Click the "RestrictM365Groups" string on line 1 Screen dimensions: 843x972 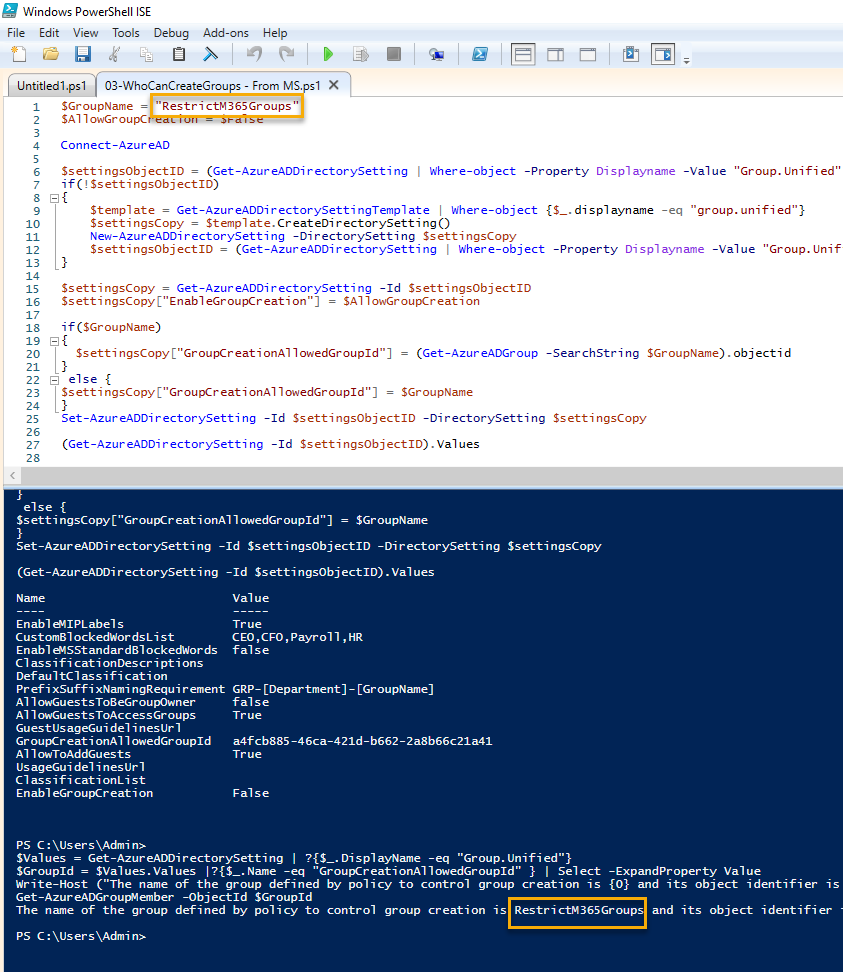click(x=227, y=106)
